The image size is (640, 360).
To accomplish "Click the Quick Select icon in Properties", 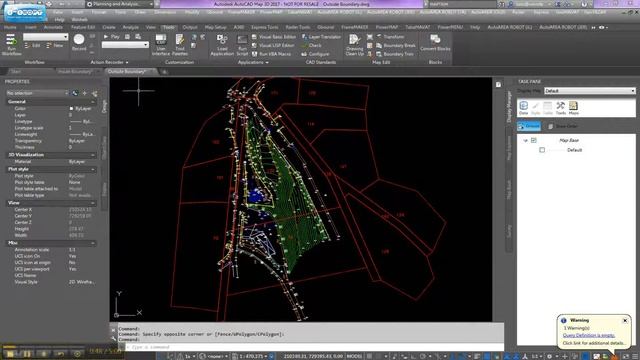I will coord(94,93).
